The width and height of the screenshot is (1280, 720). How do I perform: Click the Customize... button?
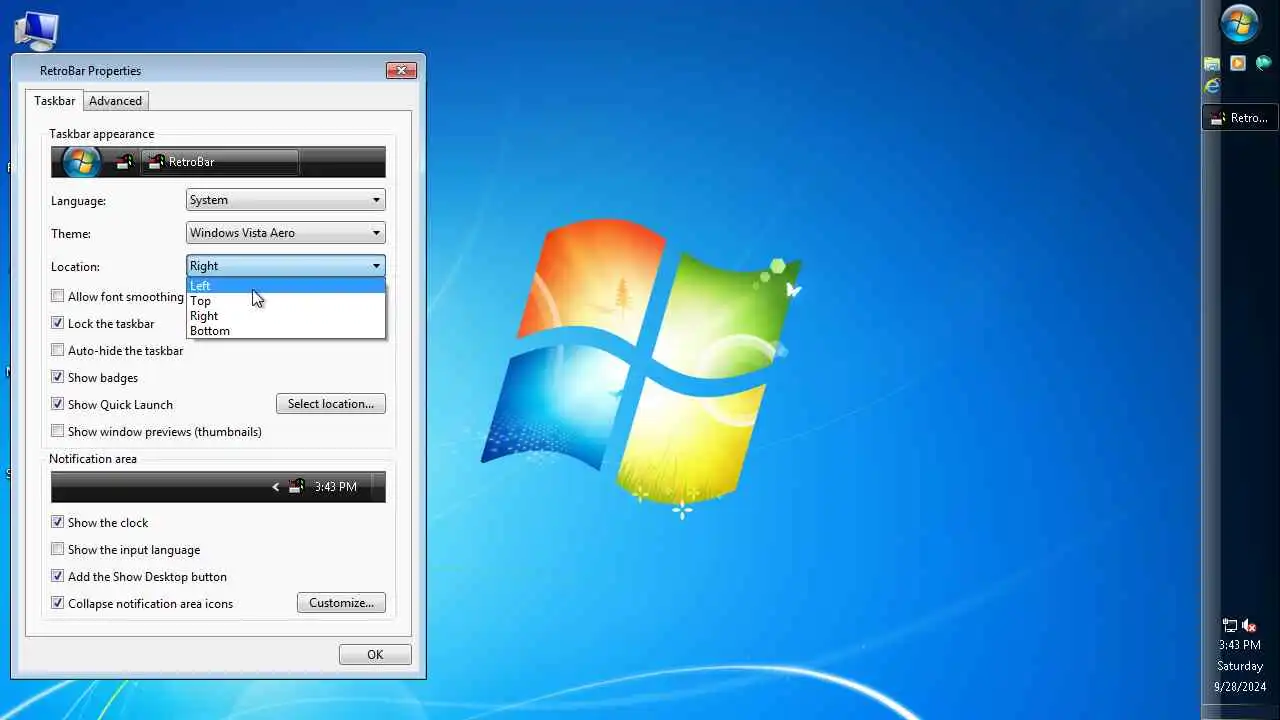click(x=341, y=603)
